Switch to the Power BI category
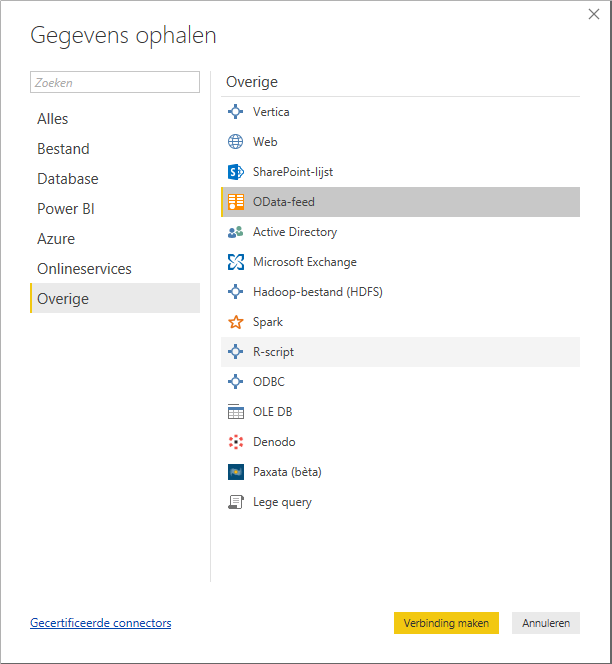This screenshot has height=664, width=612. pyautogui.click(x=115, y=209)
